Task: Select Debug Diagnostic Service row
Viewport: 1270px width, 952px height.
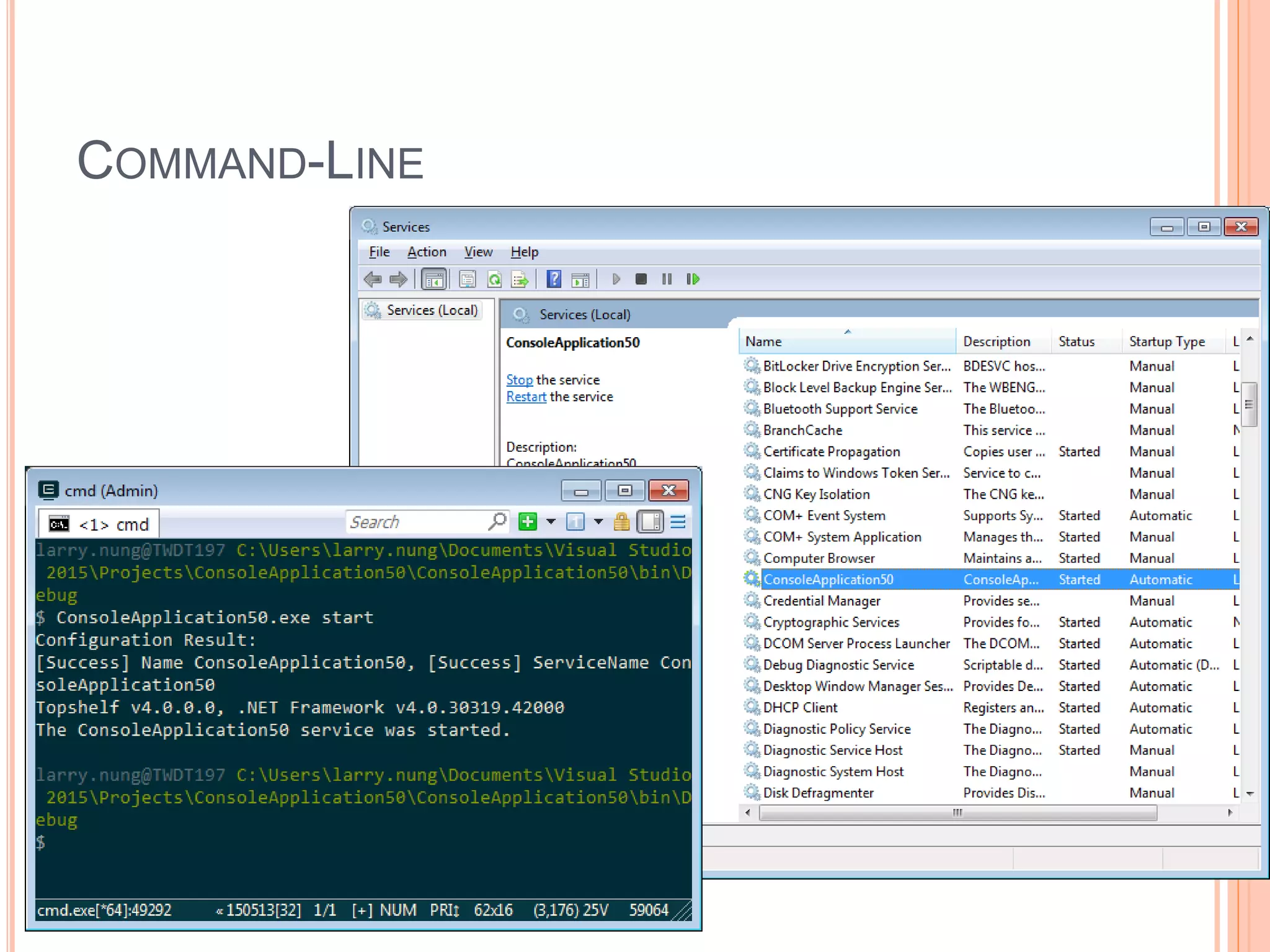Action: point(991,665)
